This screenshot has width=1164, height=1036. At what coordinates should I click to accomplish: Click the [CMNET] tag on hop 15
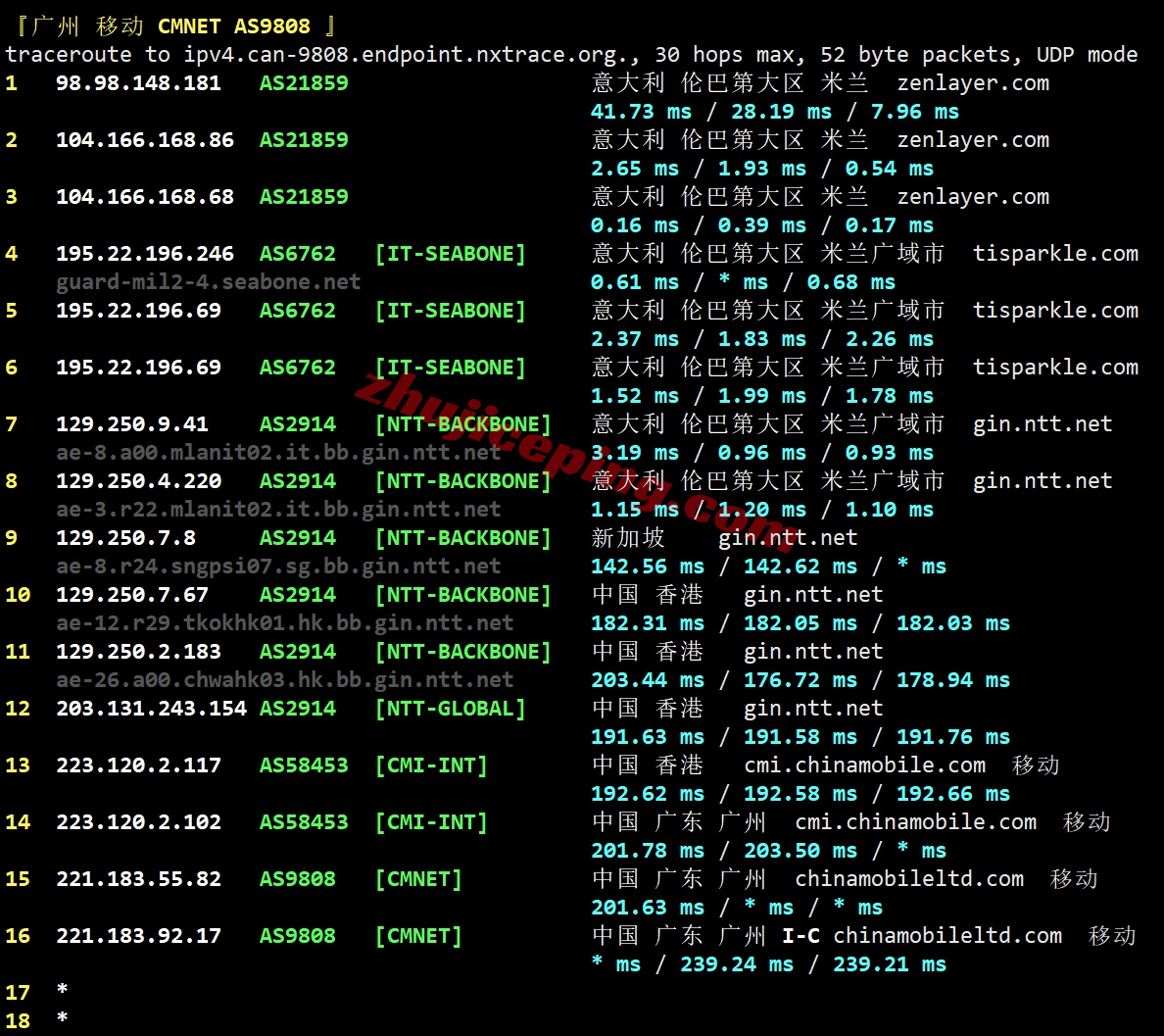coord(418,879)
